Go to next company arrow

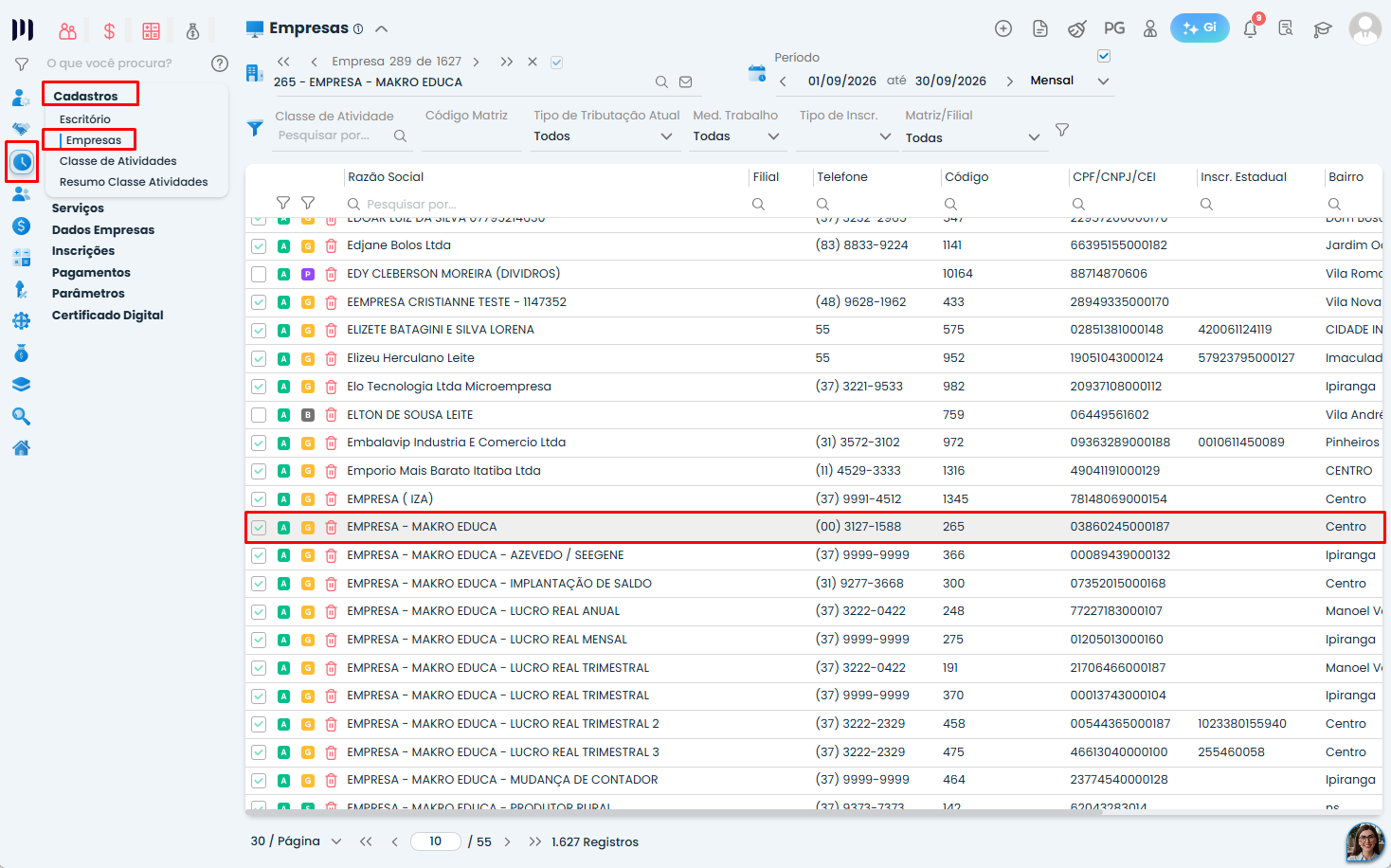click(476, 62)
